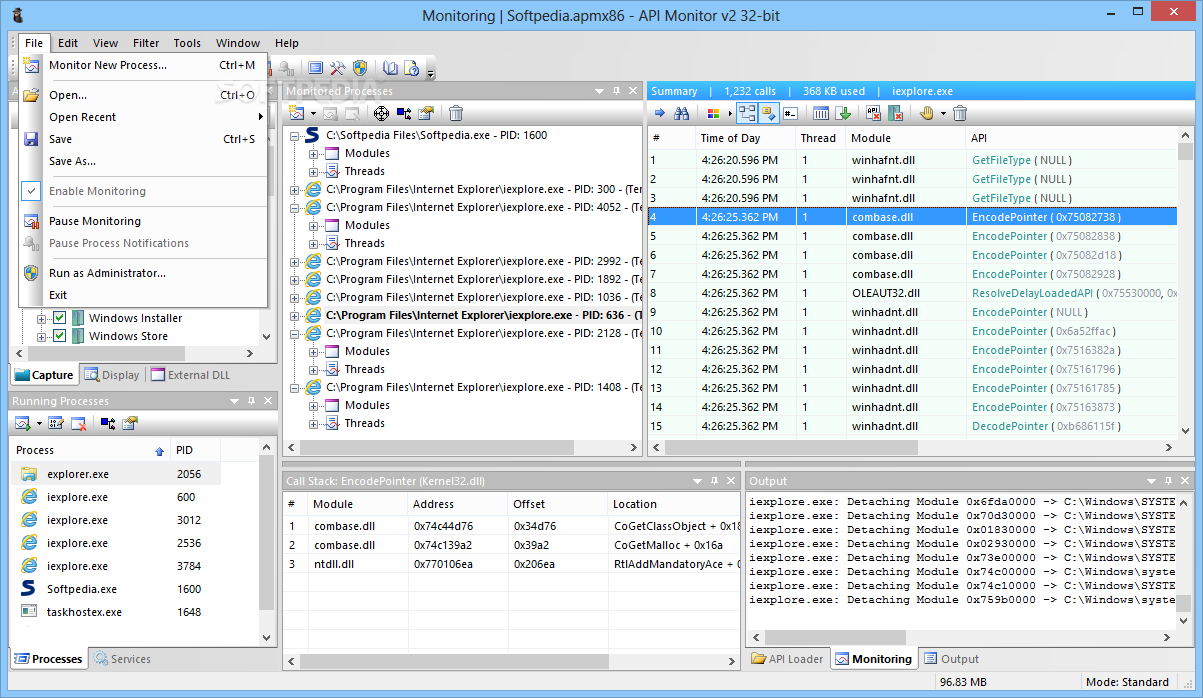The image size is (1203, 698).
Task: Open the Tools menu
Action: click(x=187, y=43)
